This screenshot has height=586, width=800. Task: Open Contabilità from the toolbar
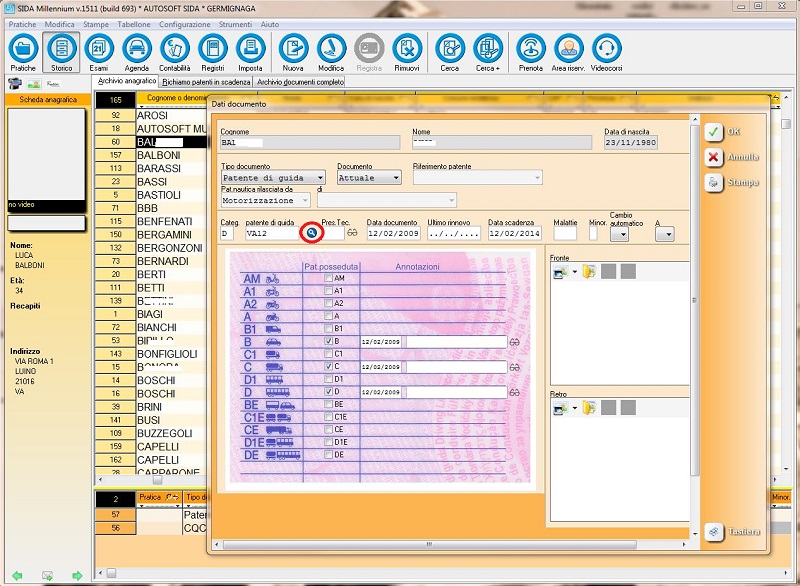click(174, 52)
